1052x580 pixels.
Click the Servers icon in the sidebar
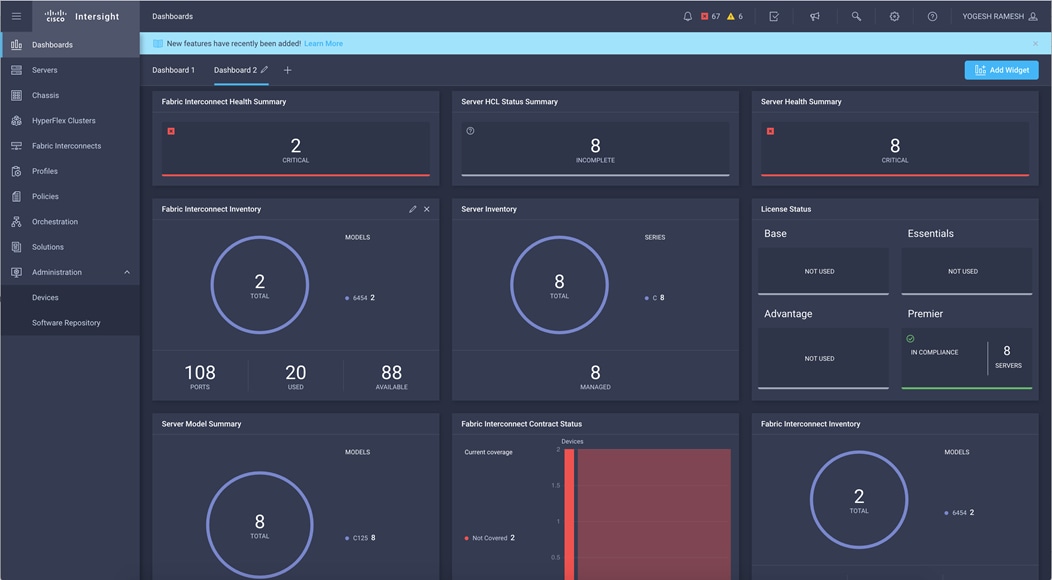point(17,70)
